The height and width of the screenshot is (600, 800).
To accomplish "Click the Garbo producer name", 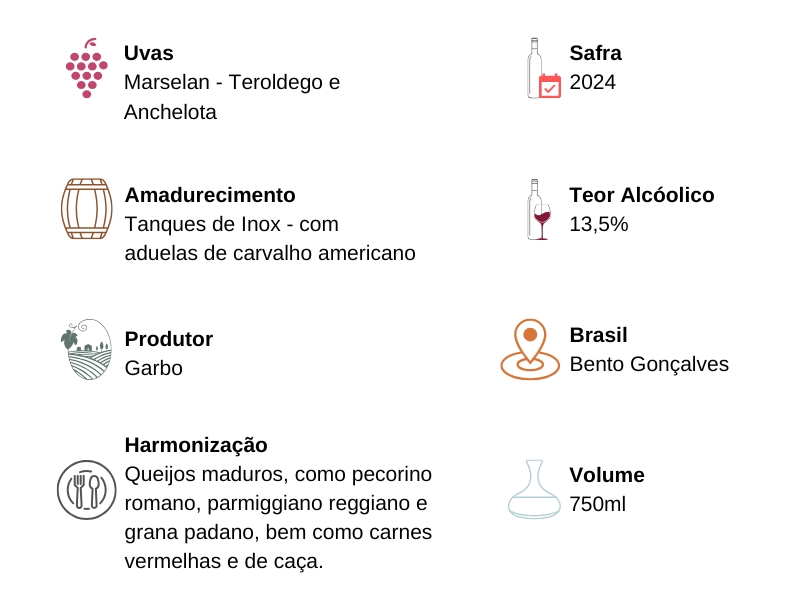I will (154, 368).
